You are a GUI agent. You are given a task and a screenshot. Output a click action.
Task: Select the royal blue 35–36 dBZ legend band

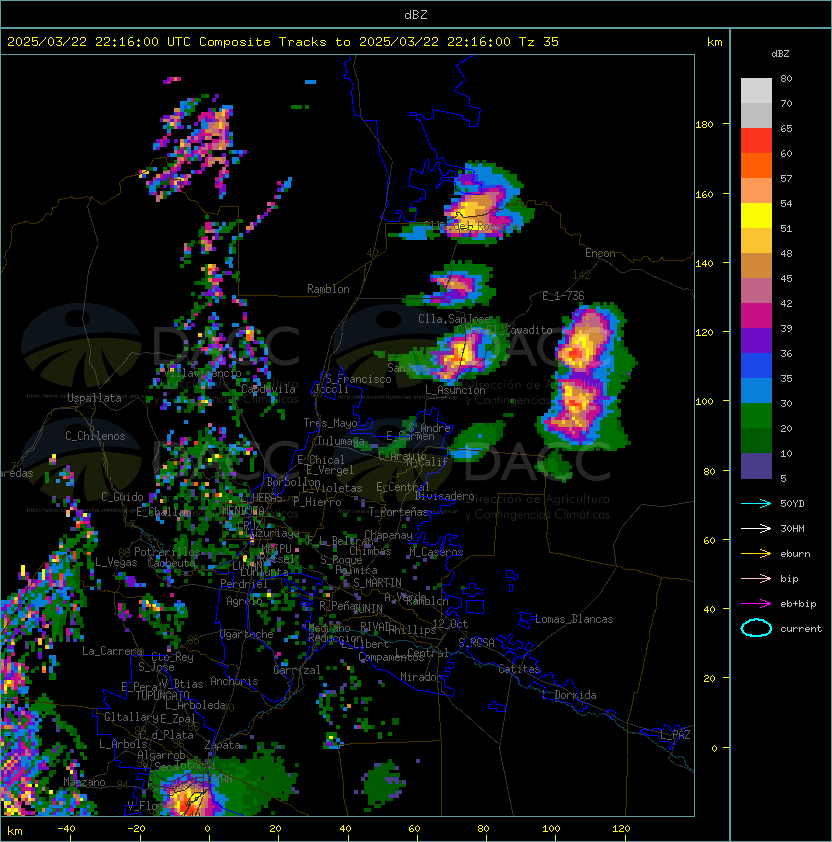tap(756, 366)
